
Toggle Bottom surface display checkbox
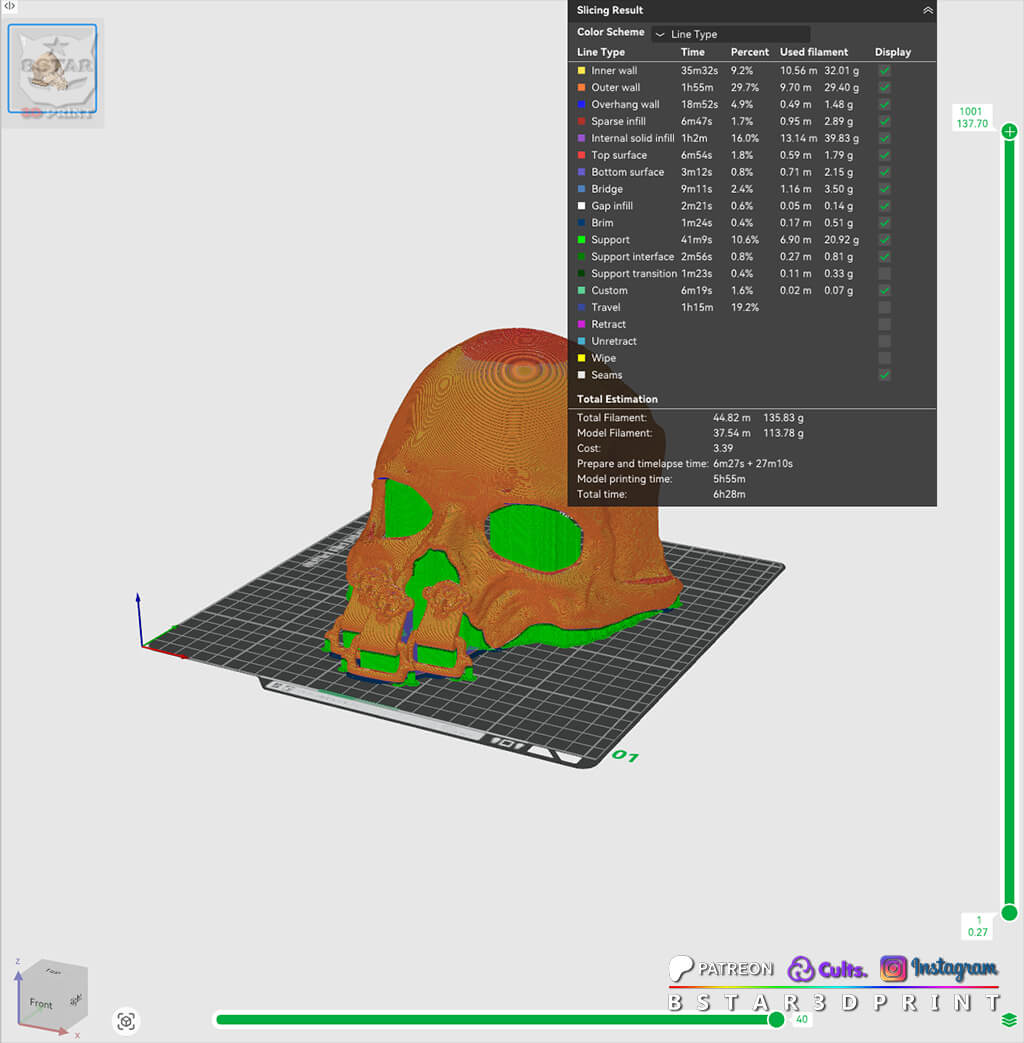(884, 172)
